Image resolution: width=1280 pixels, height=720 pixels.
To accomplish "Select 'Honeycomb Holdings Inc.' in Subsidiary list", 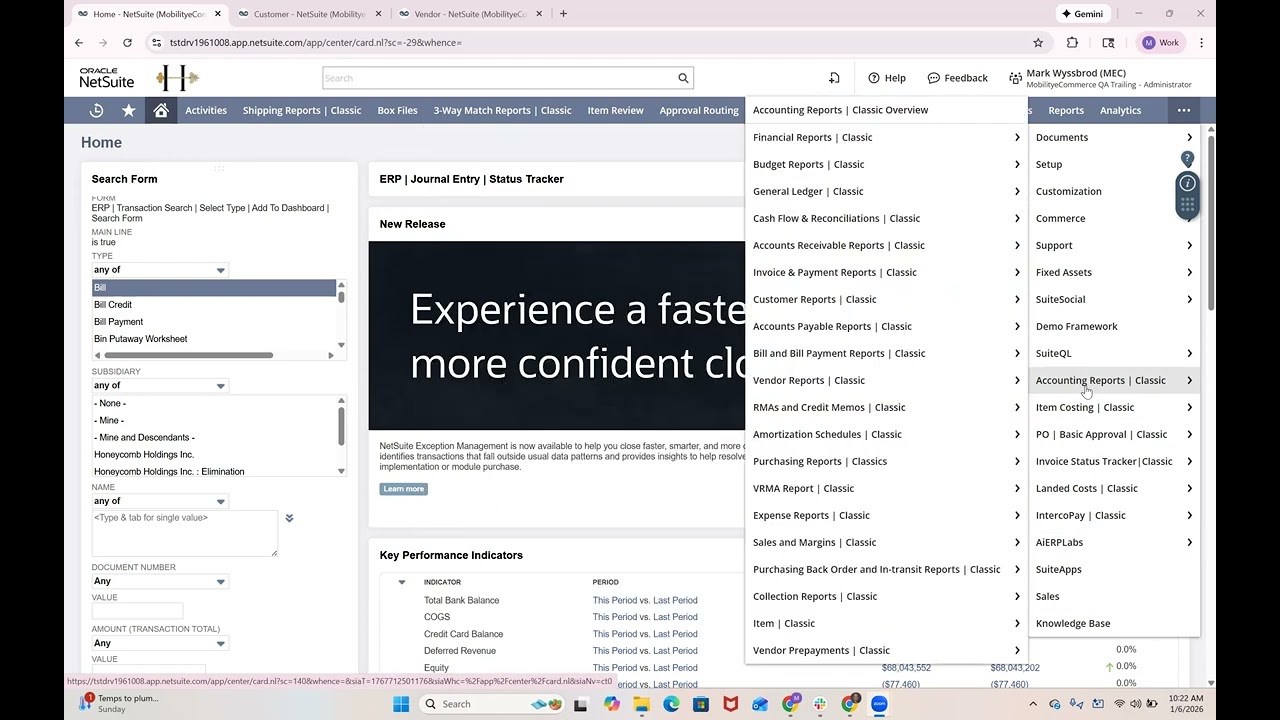I will 214,455.
